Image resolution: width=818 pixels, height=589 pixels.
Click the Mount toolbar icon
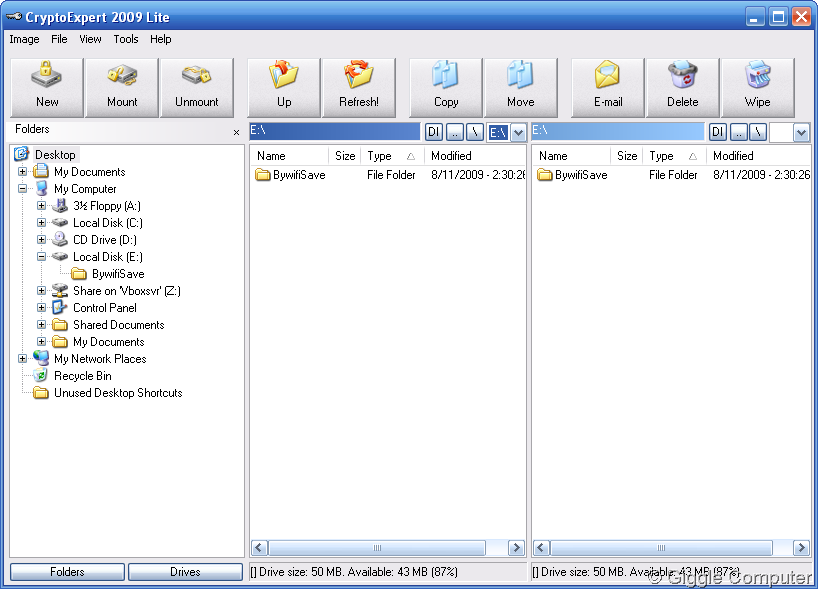tap(122, 87)
